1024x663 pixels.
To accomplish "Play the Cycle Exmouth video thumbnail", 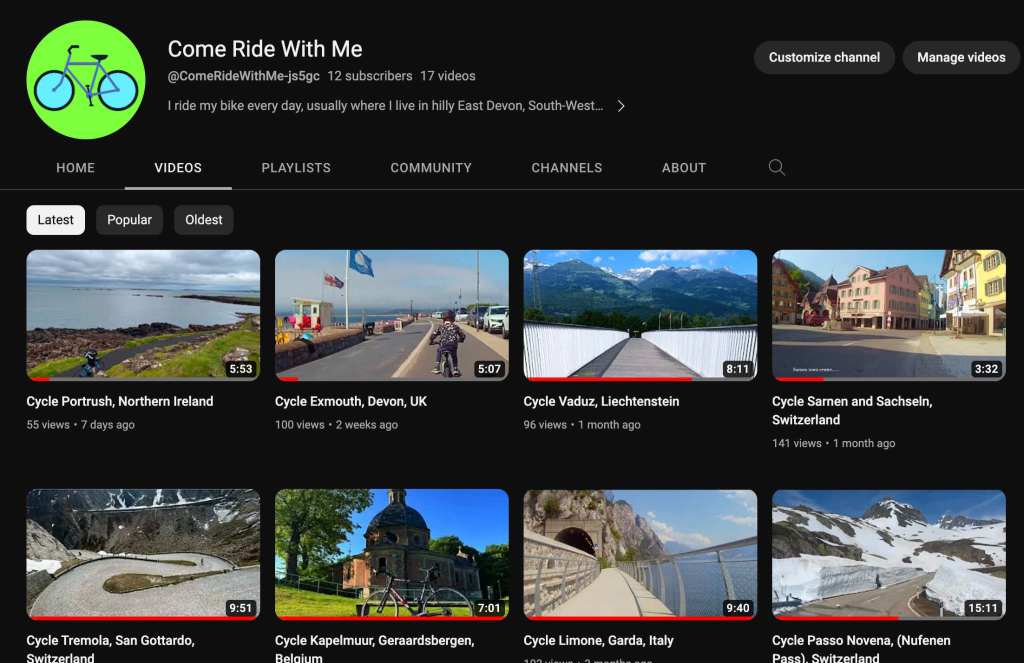I will click(391, 314).
